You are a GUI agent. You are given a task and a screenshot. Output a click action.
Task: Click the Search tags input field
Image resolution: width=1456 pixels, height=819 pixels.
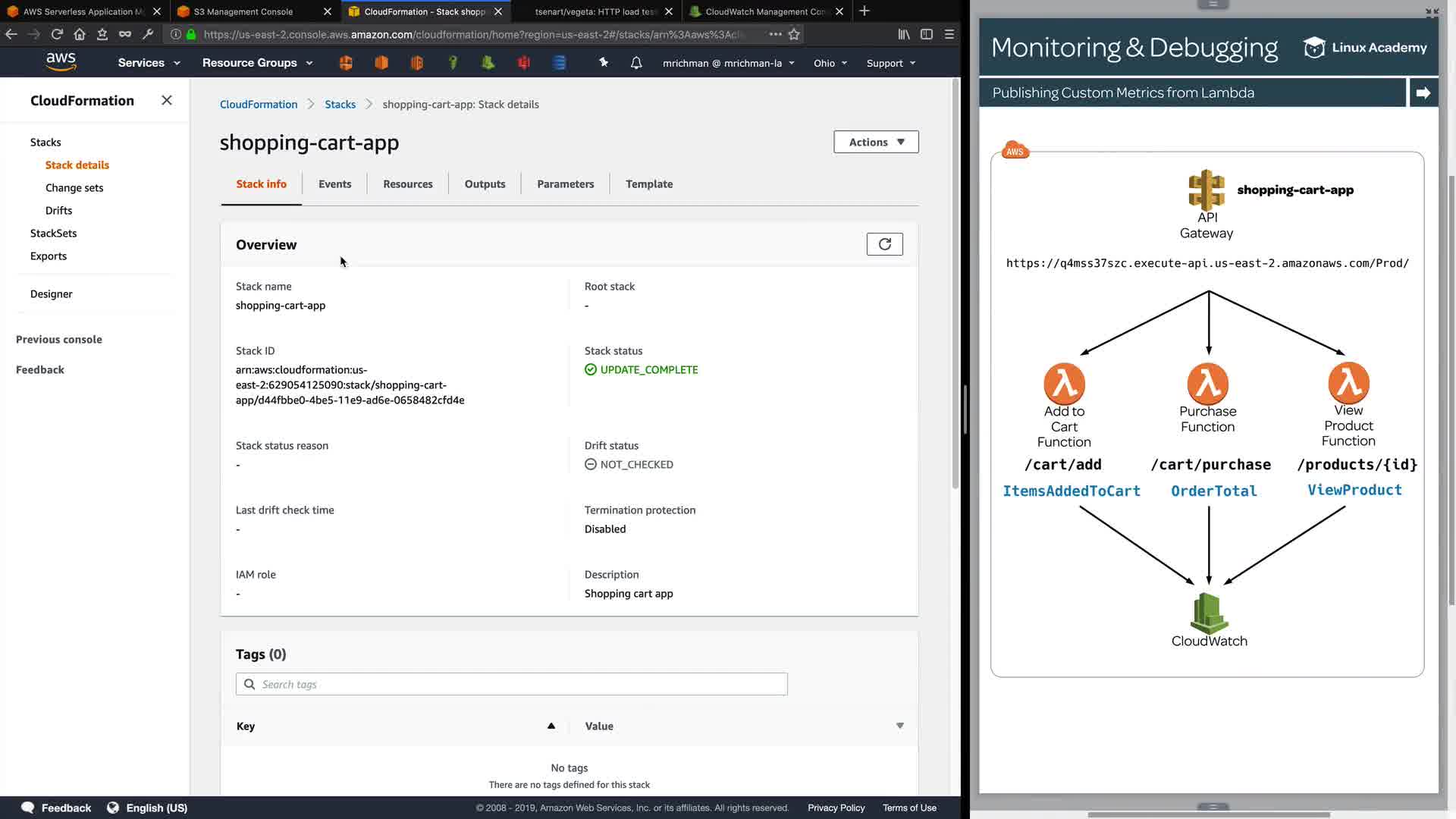512,684
